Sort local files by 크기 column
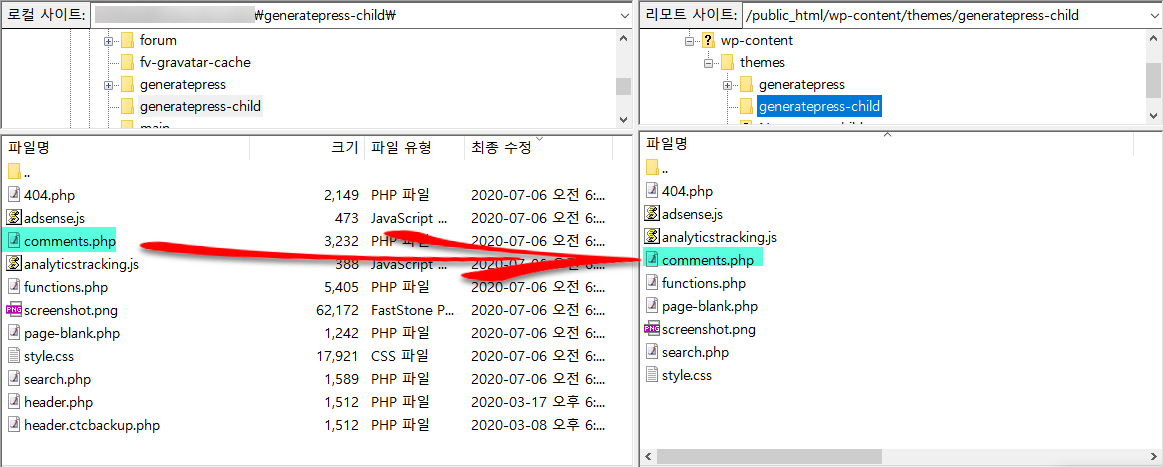This screenshot has width=1163, height=467. tap(307, 148)
